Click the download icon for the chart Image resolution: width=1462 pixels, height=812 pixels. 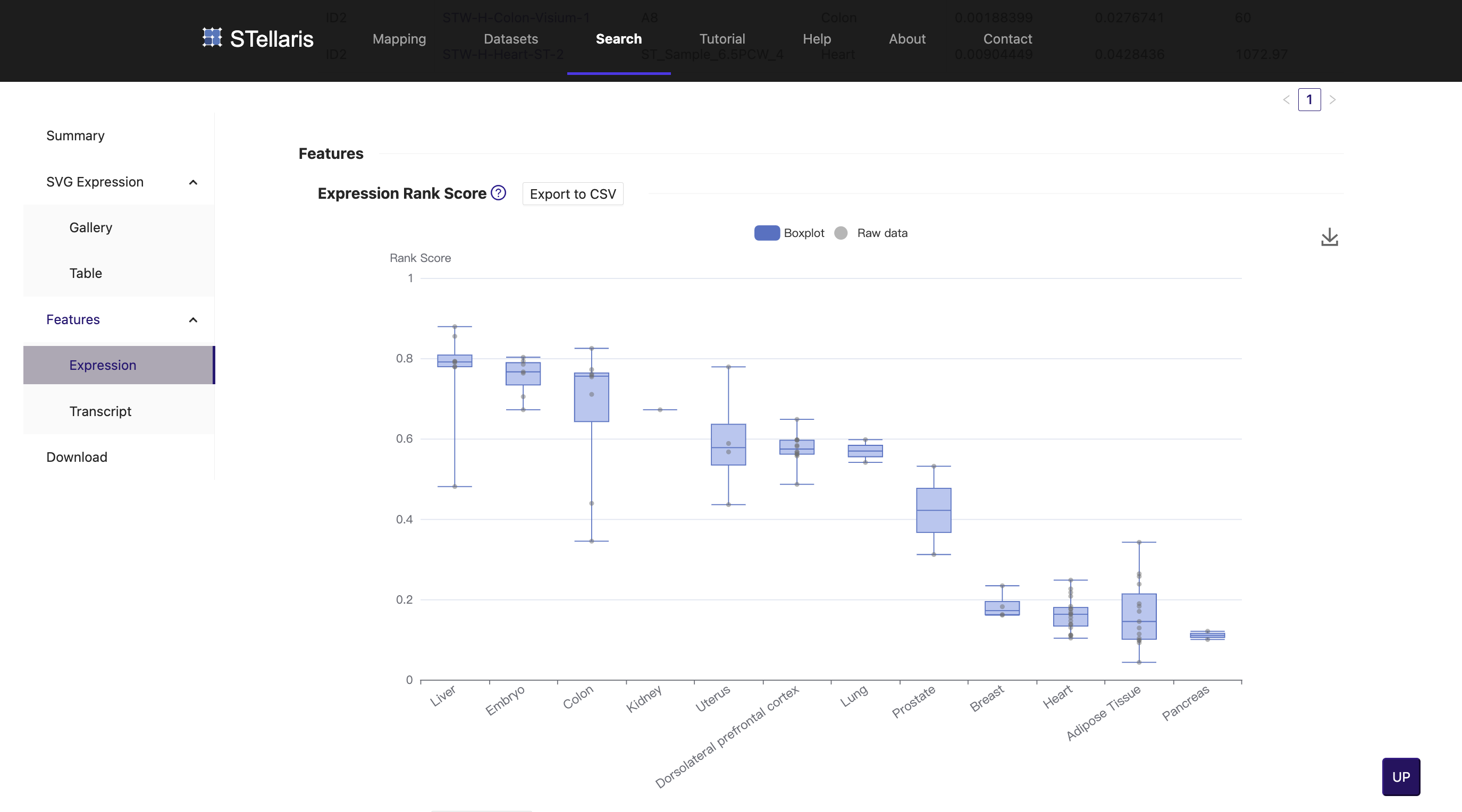[x=1329, y=237]
